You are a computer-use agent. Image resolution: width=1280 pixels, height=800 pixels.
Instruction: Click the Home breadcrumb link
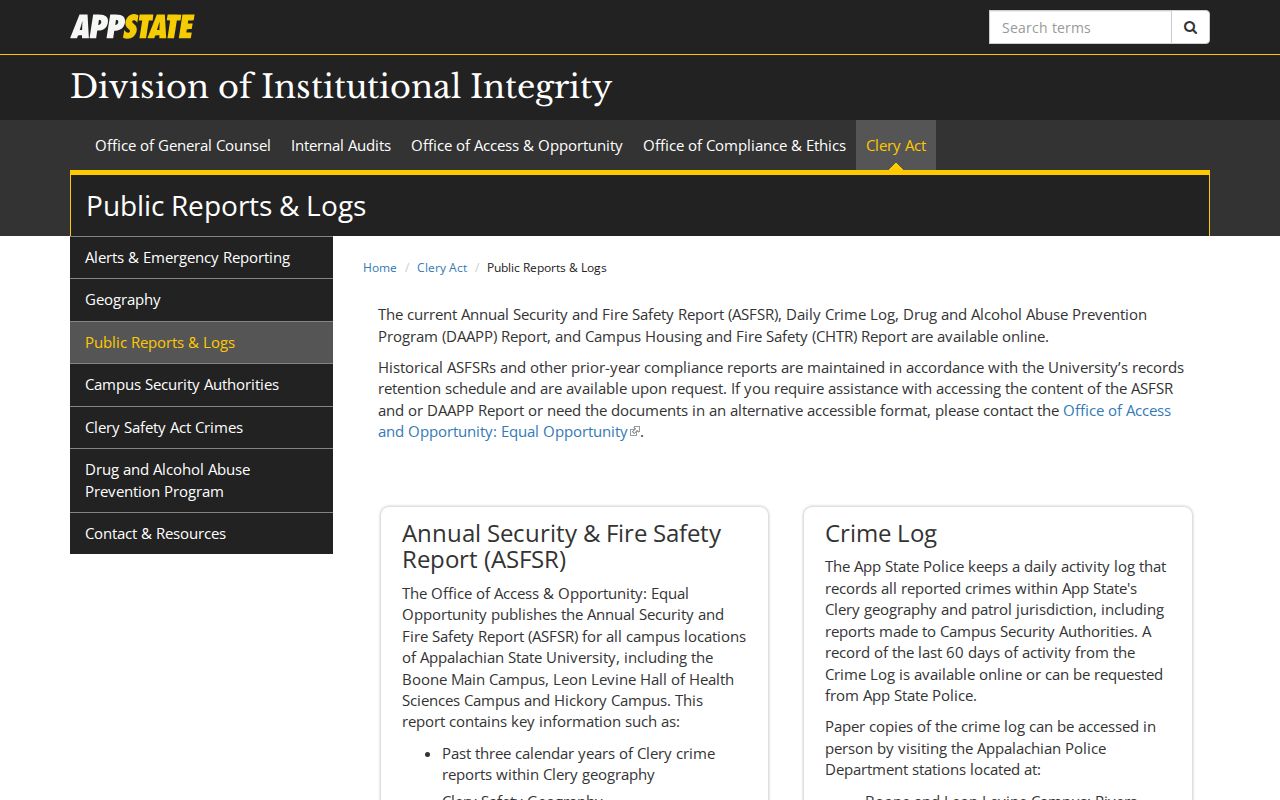380,268
